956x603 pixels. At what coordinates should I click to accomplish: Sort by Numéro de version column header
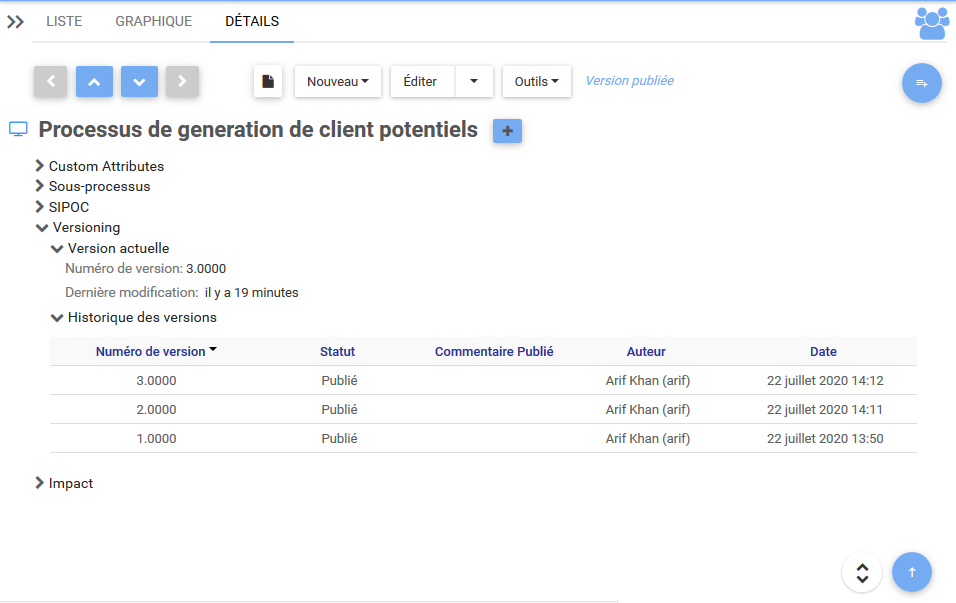pyautogui.click(x=151, y=352)
